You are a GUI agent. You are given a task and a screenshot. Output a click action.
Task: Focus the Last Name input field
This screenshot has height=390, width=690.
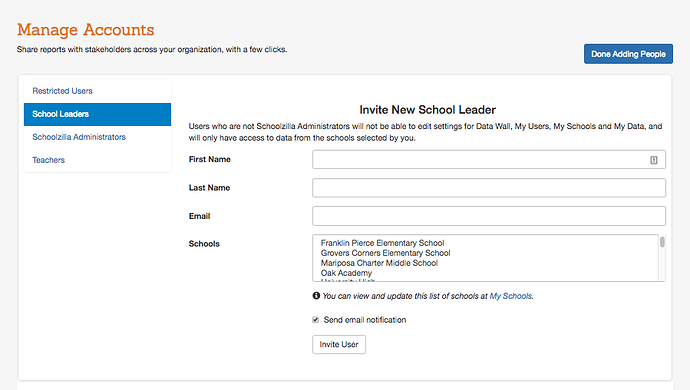pos(489,188)
